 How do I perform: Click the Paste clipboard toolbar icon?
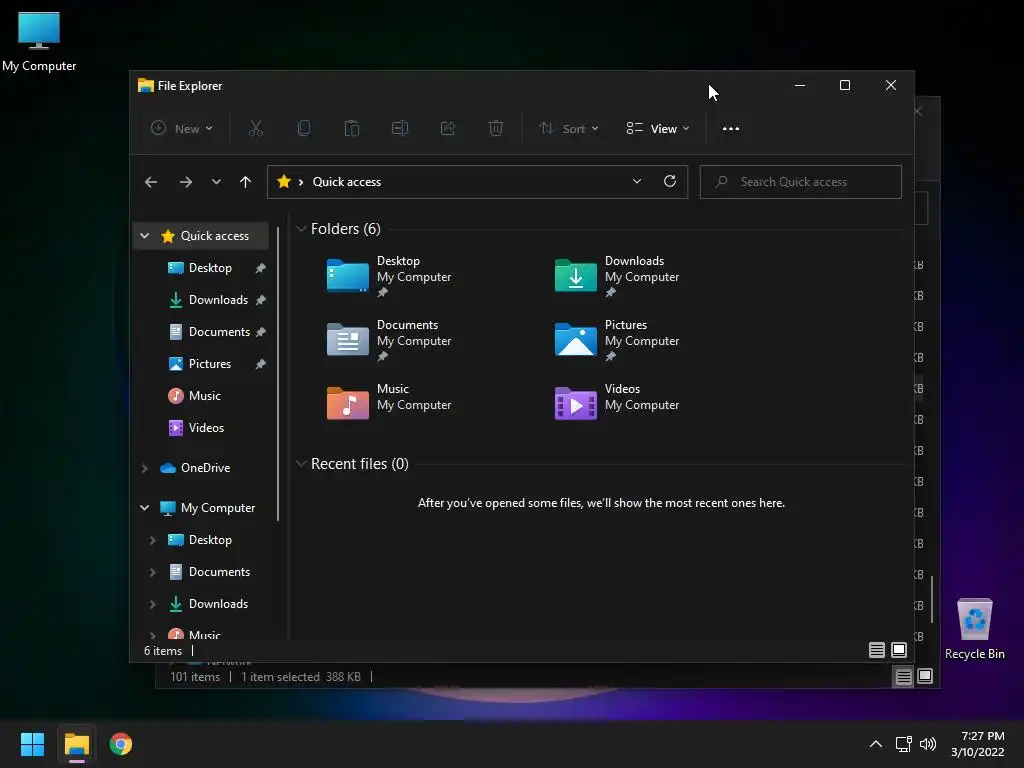pyautogui.click(x=352, y=129)
